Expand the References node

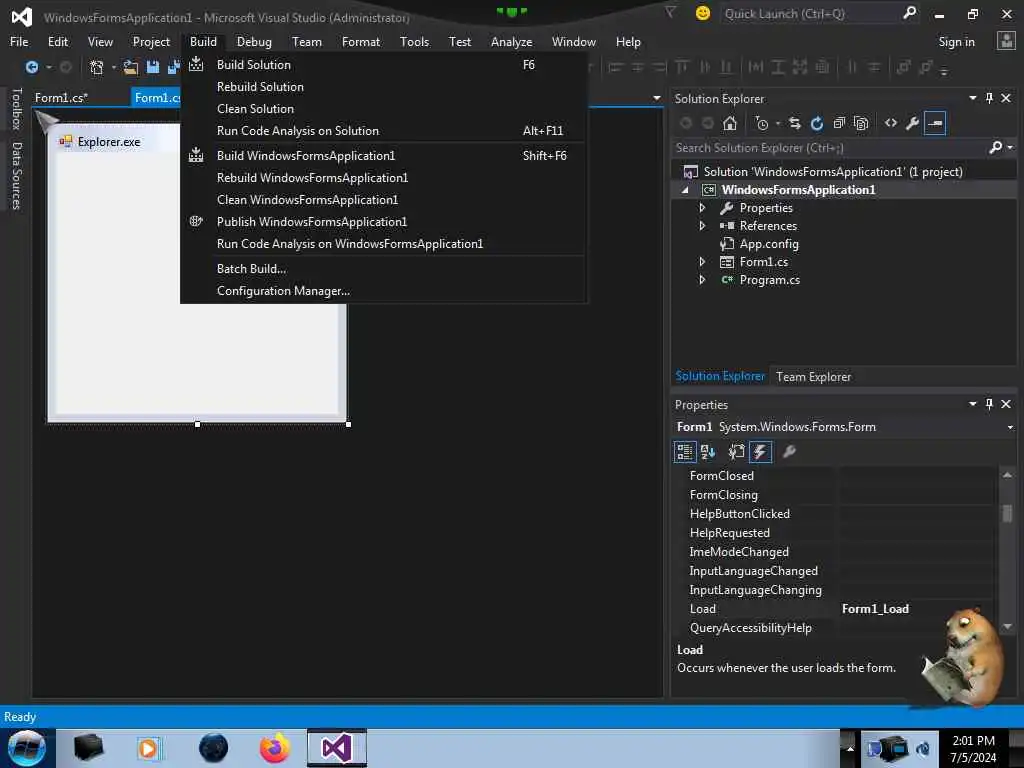click(x=702, y=226)
